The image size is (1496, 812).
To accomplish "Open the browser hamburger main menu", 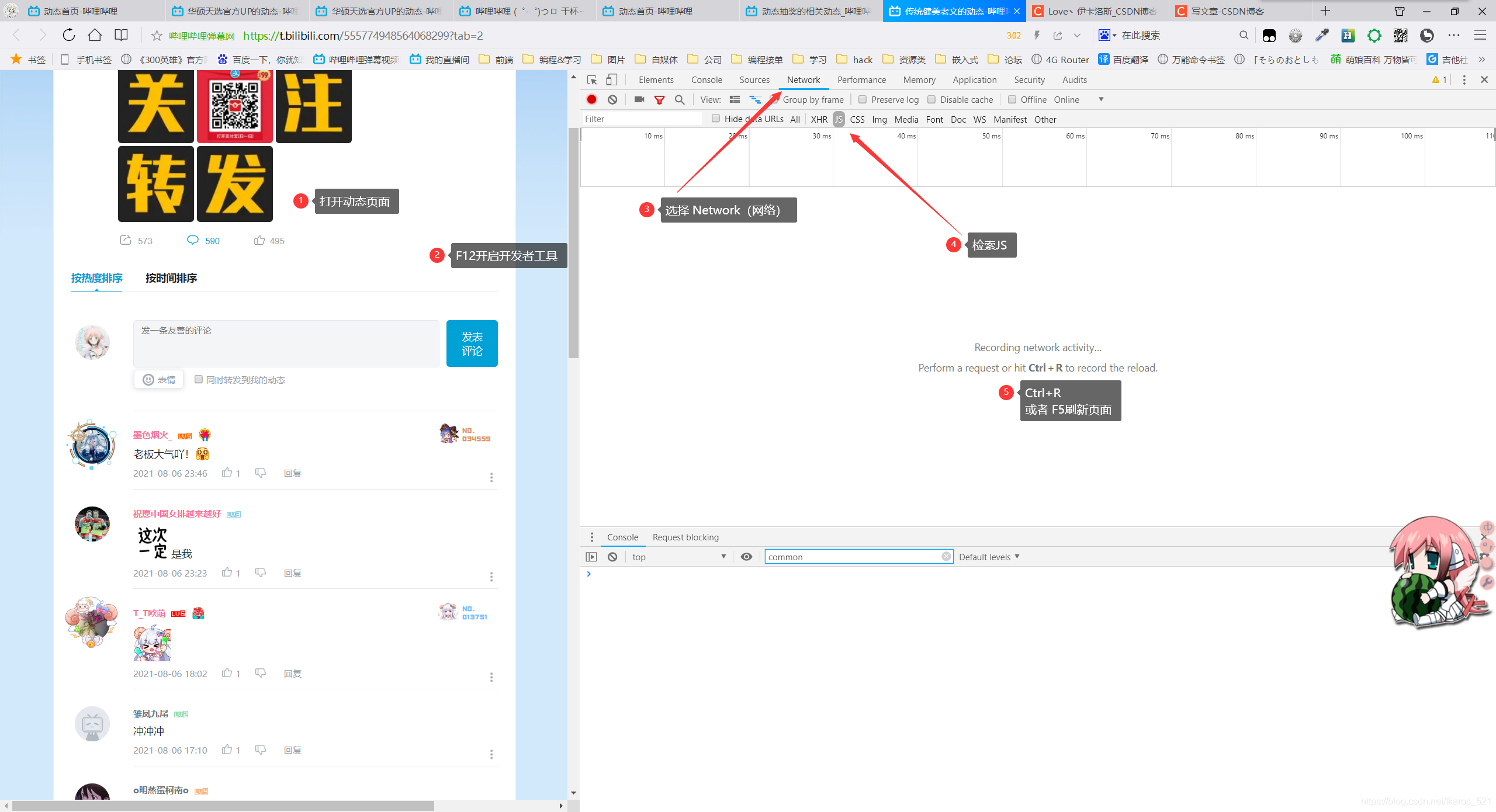I will (x=1480, y=36).
